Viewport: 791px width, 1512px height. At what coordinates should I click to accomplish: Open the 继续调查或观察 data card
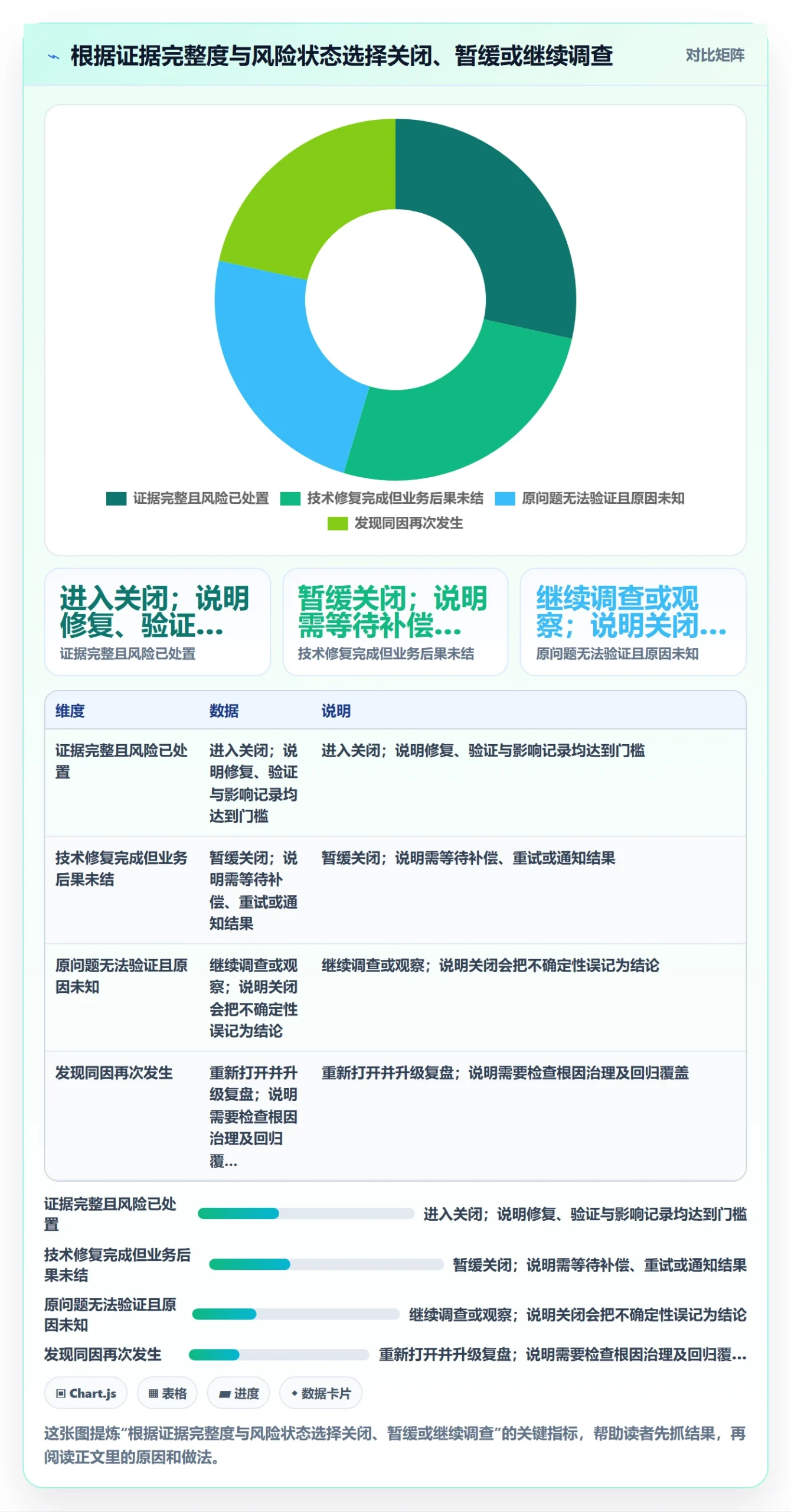[x=633, y=622]
